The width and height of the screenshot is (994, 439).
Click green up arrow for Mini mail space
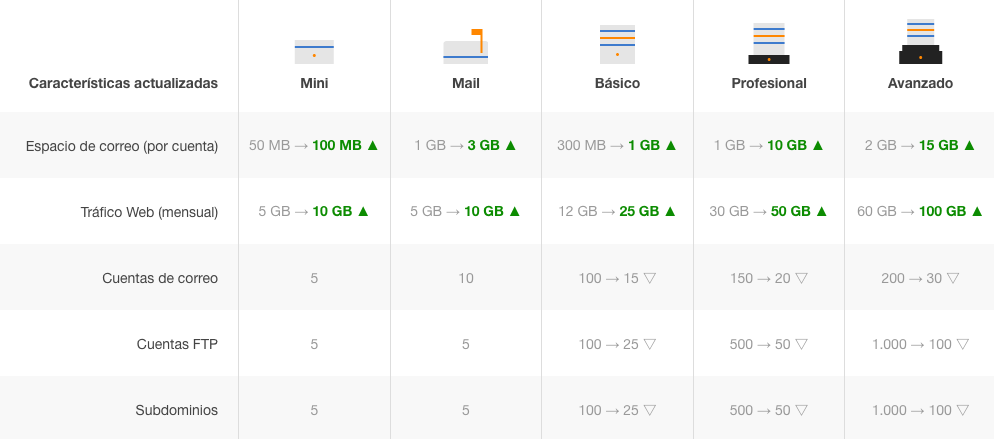click(373, 145)
